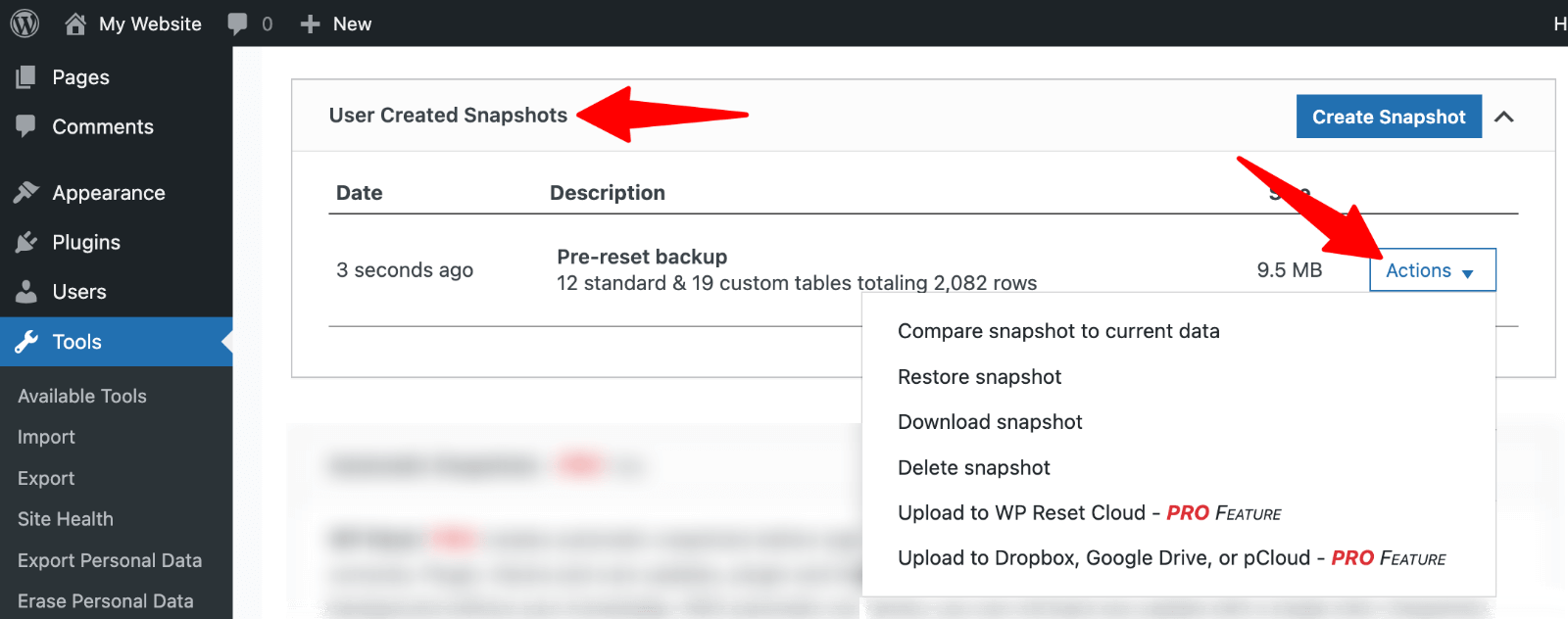
Task: Open the Actions dropdown for the snapshot
Action: click(x=1431, y=270)
